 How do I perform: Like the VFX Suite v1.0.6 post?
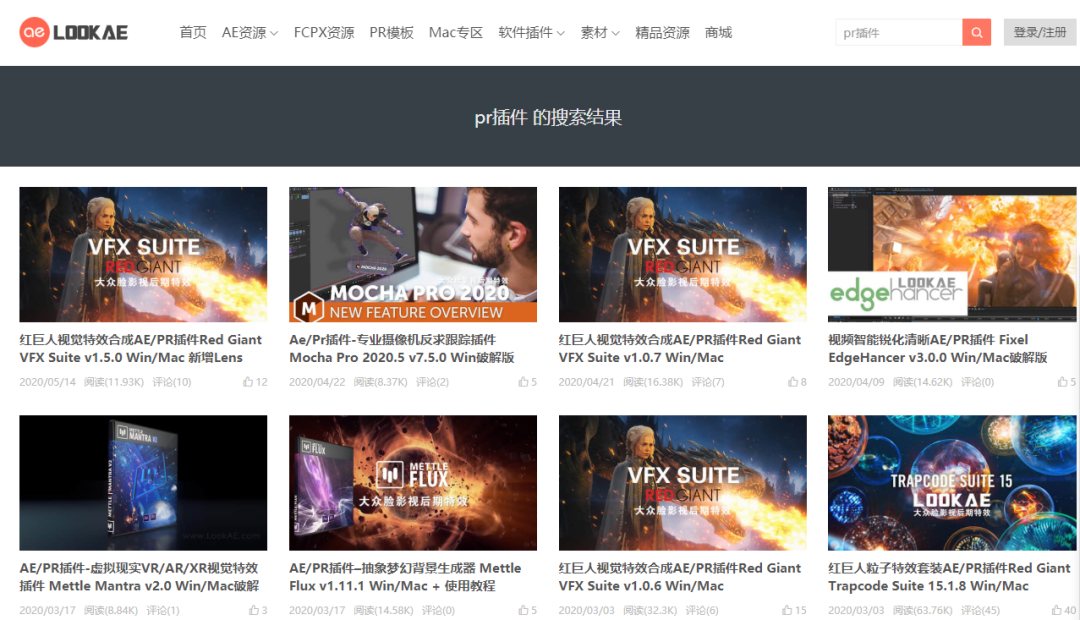794,610
